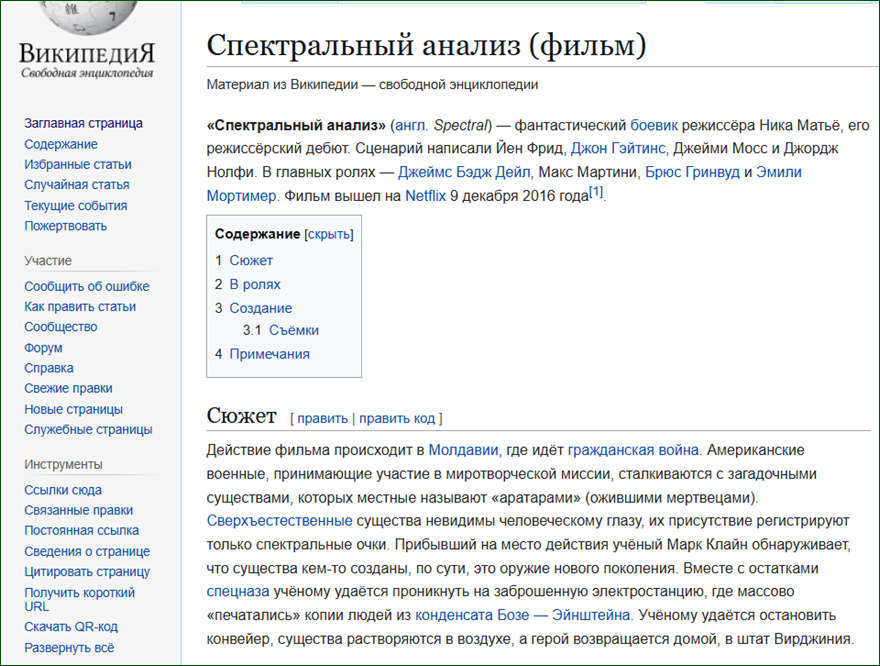880x666 pixels.
Task: Open гражданская война link
Action: 633,450
